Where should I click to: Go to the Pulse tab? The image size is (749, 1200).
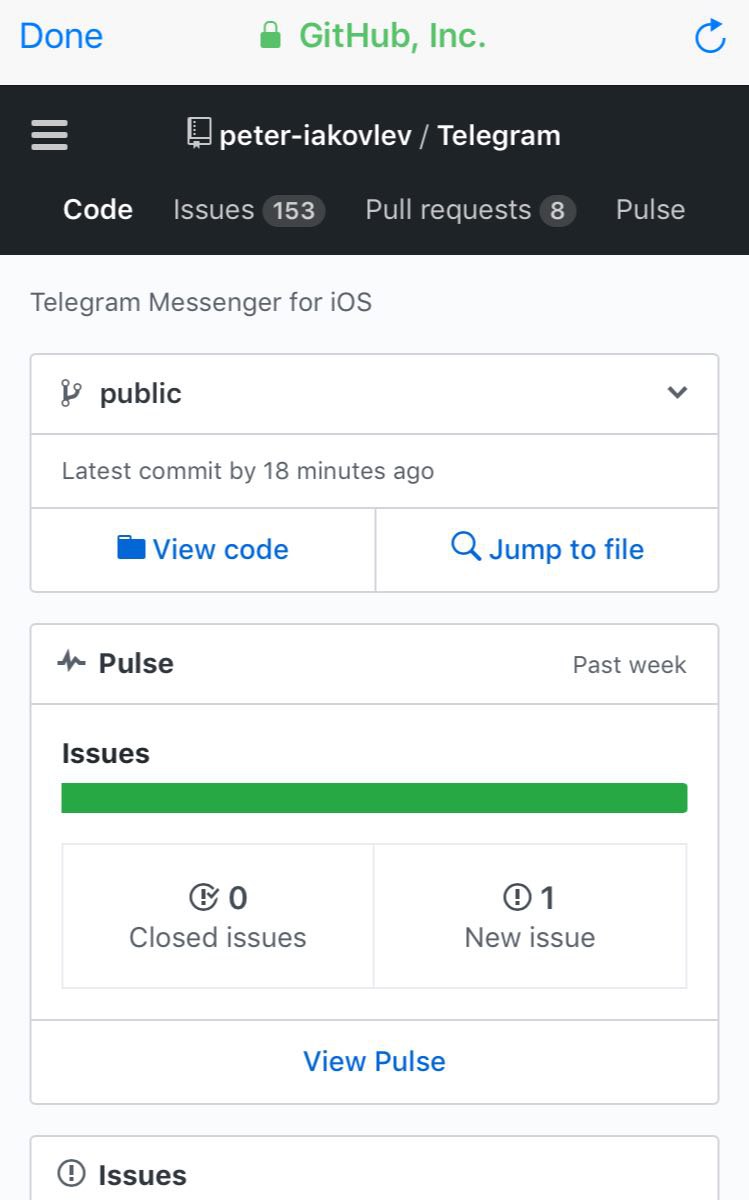[x=650, y=210]
